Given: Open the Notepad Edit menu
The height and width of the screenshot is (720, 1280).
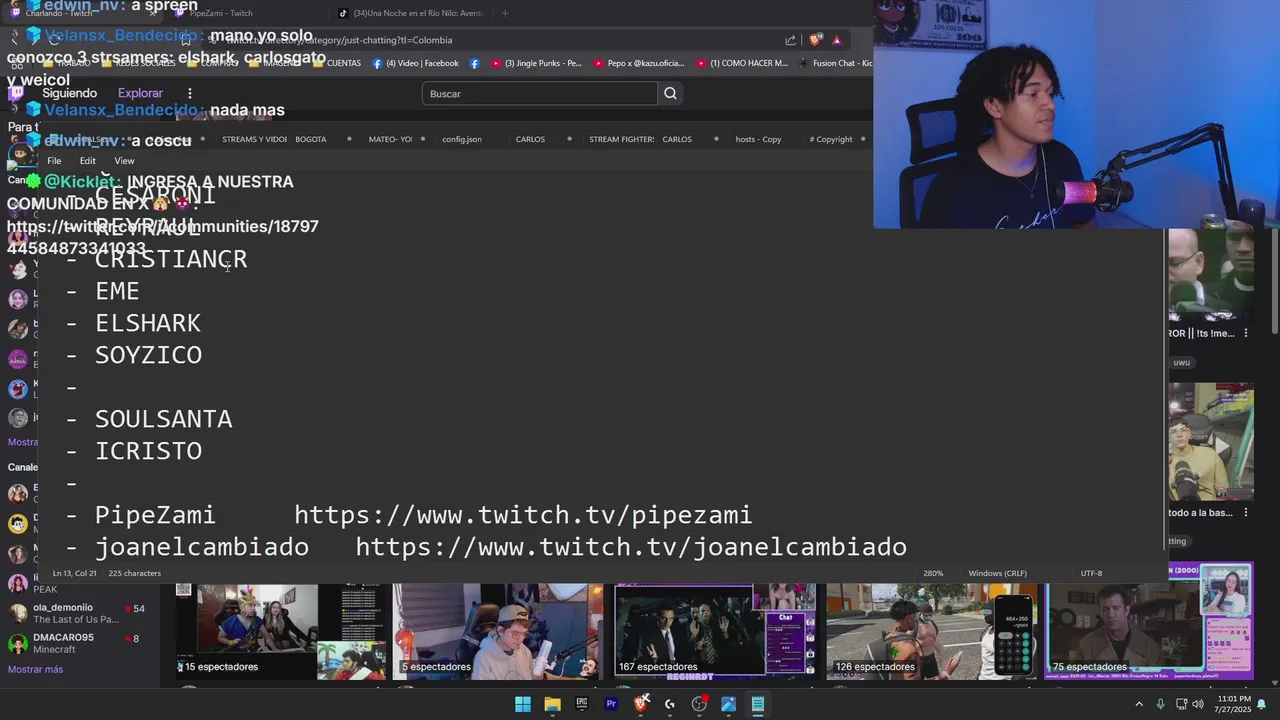Looking at the screenshot, I should pos(88,161).
